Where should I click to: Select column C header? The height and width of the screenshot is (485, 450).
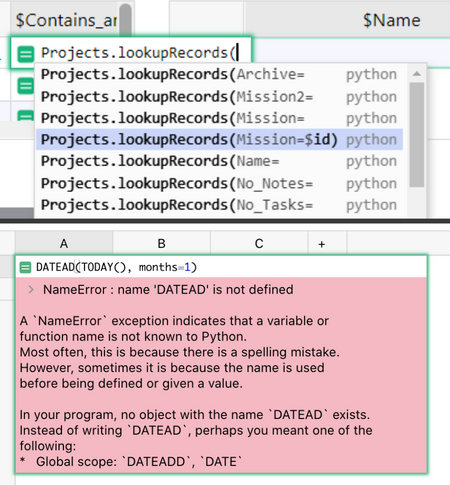click(x=259, y=244)
